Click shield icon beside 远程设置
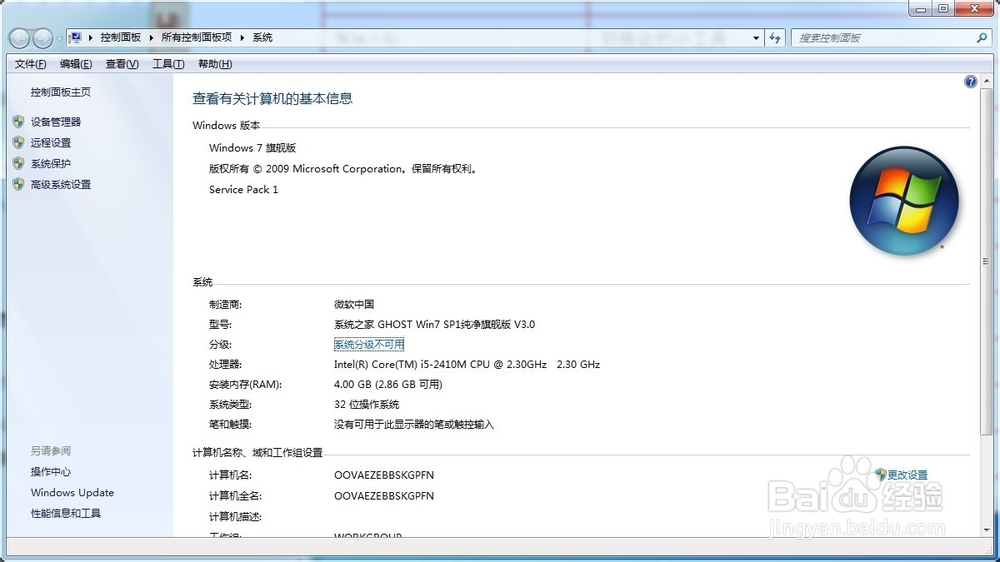Image resolution: width=1000 pixels, height=562 pixels. coord(18,142)
